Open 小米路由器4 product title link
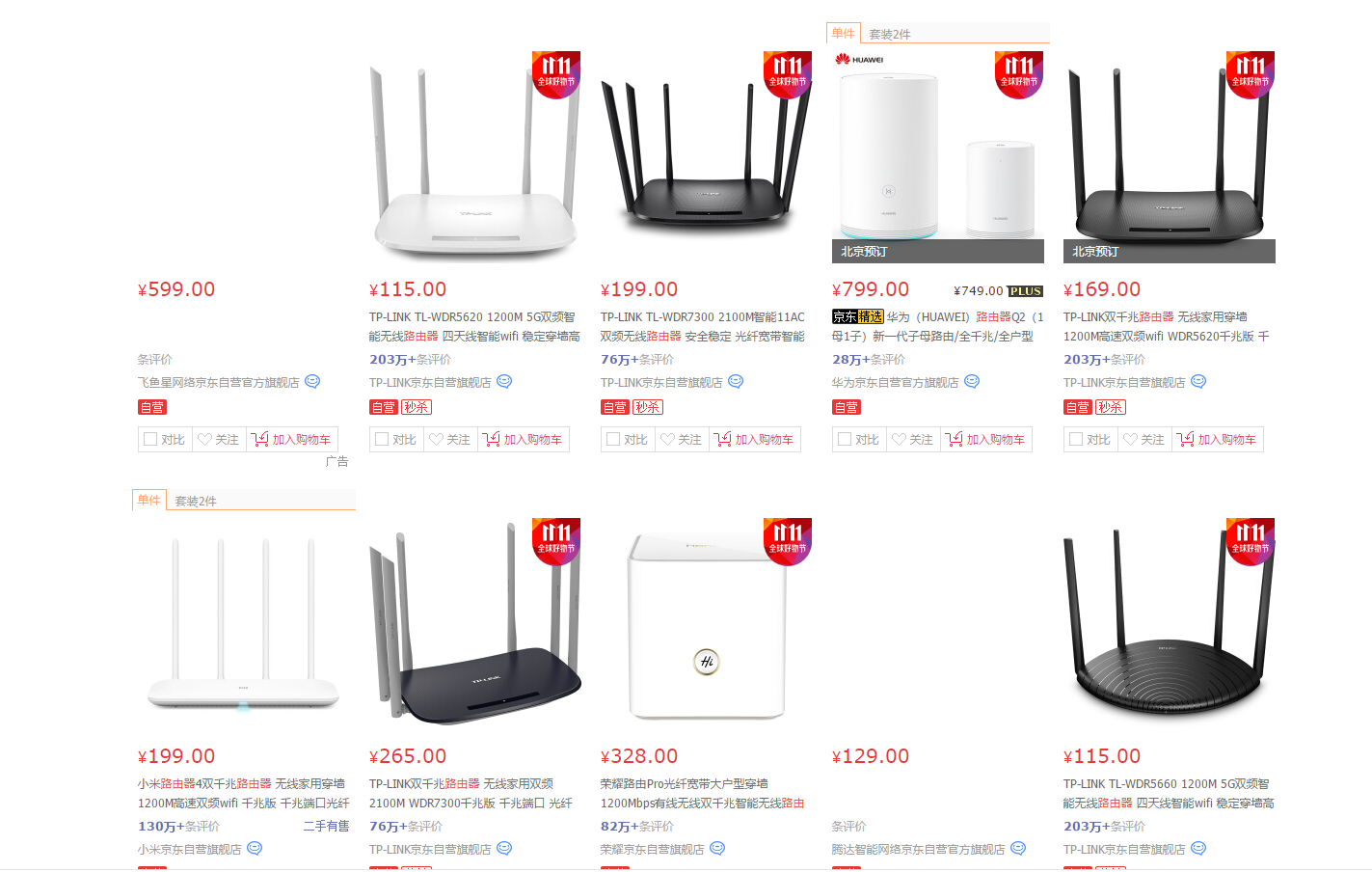1372x872 pixels. [x=243, y=794]
